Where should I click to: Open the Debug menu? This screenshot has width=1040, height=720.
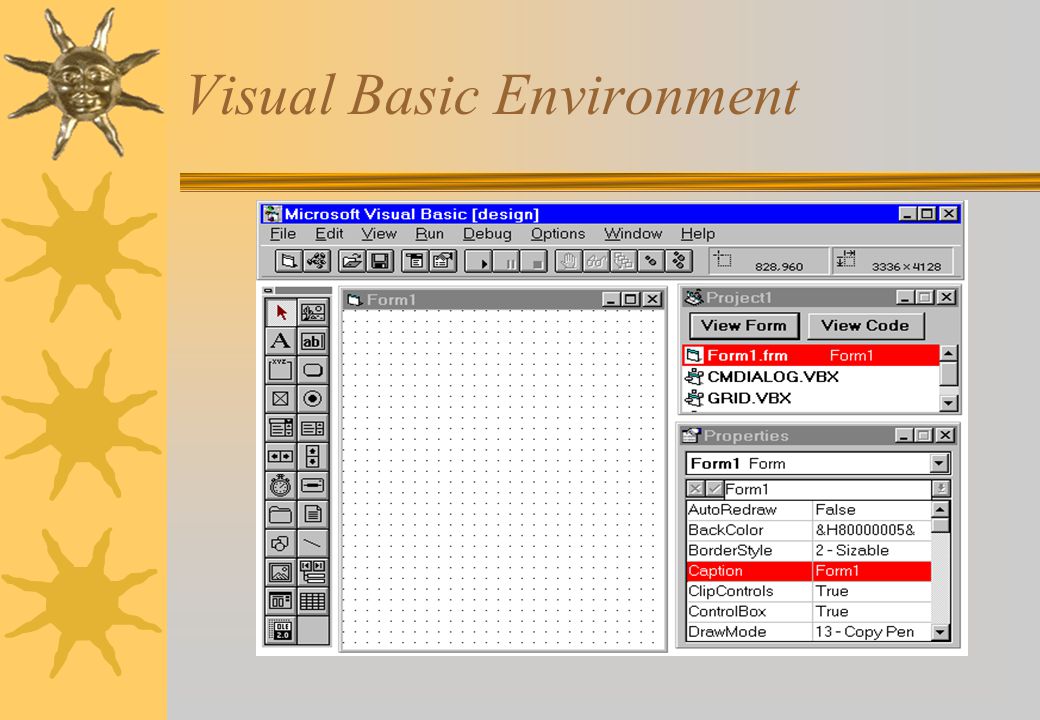coord(487,233)
